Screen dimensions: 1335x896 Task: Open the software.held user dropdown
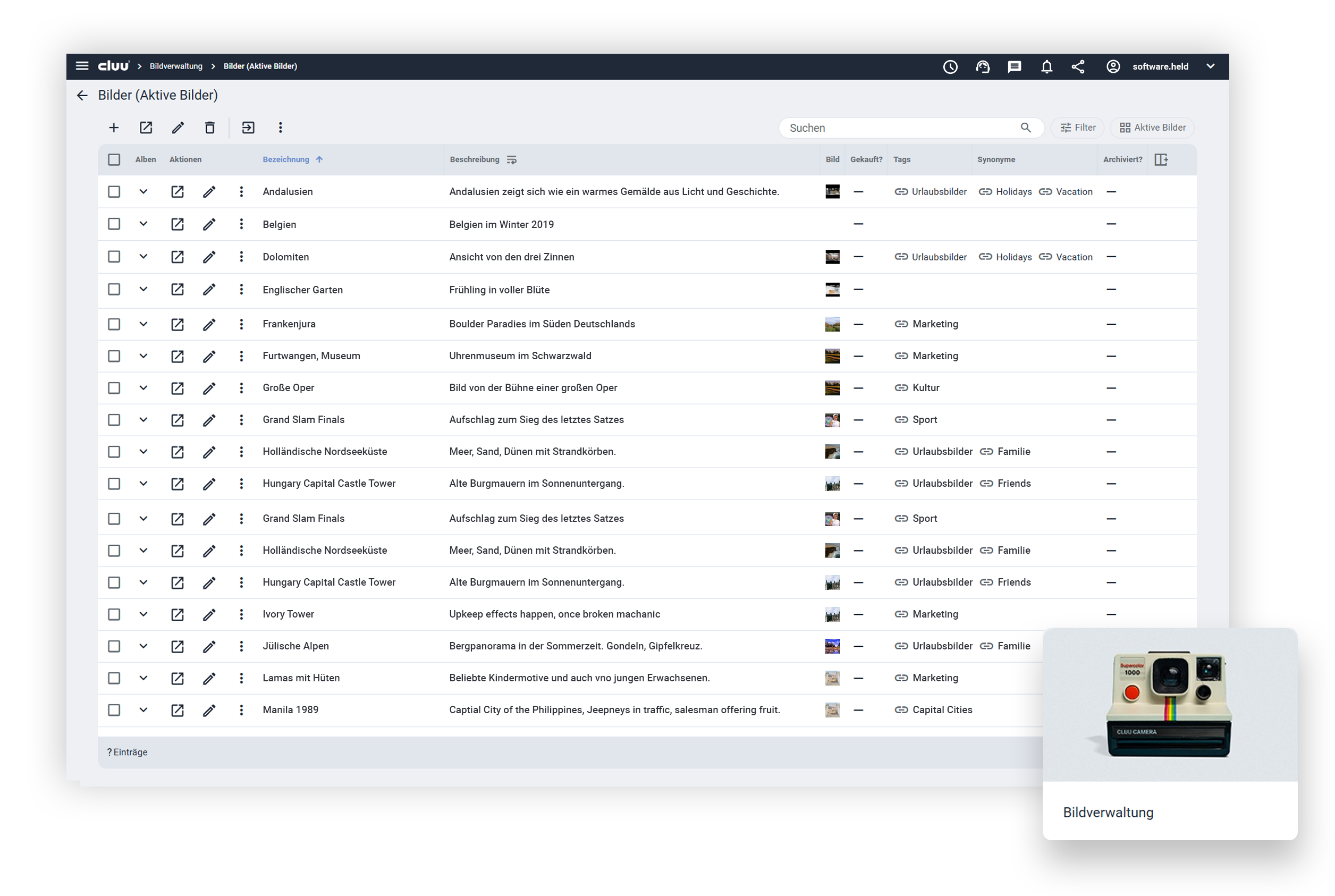click(x=1160, y=66)
